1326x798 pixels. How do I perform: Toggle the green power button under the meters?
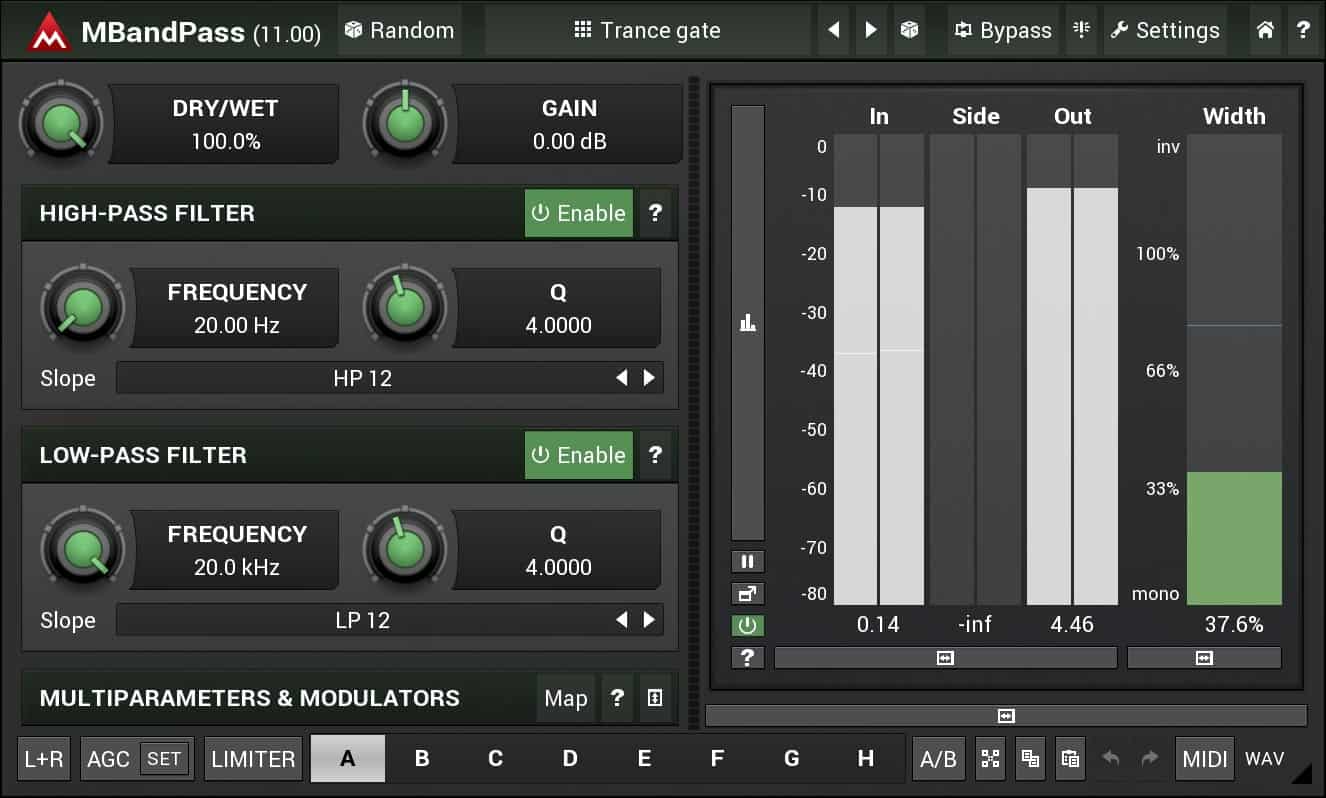[747, 625]
